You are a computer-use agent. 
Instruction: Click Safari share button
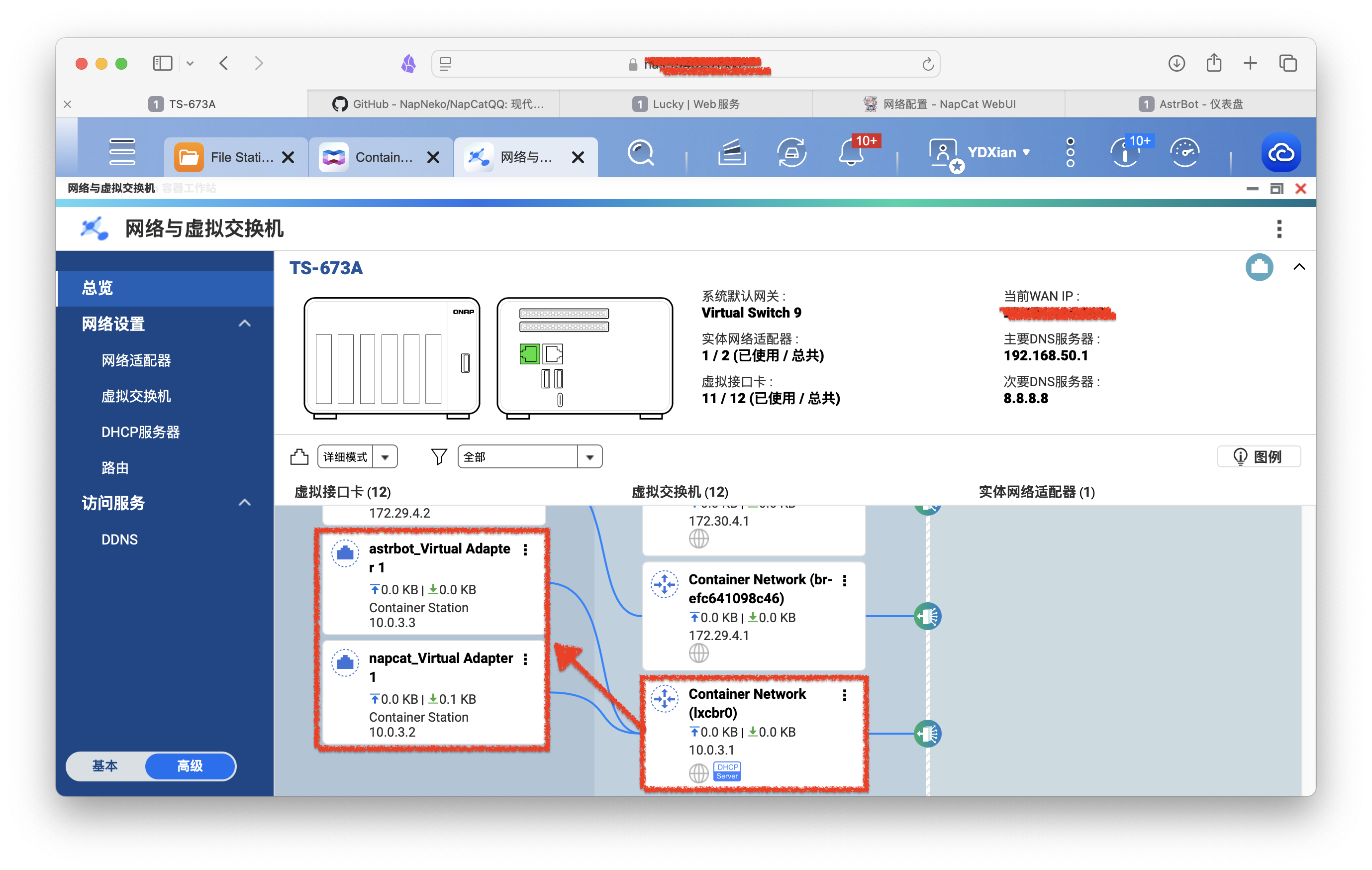[x=1214, y=63]
